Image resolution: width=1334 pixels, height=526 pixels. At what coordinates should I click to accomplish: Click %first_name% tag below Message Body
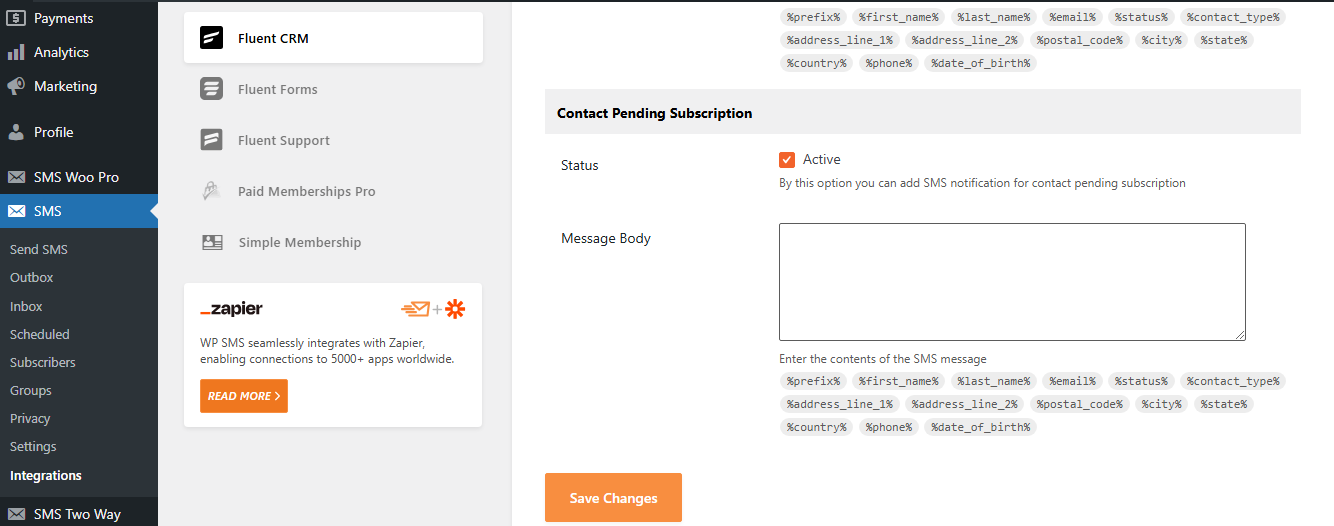point(898,381)
